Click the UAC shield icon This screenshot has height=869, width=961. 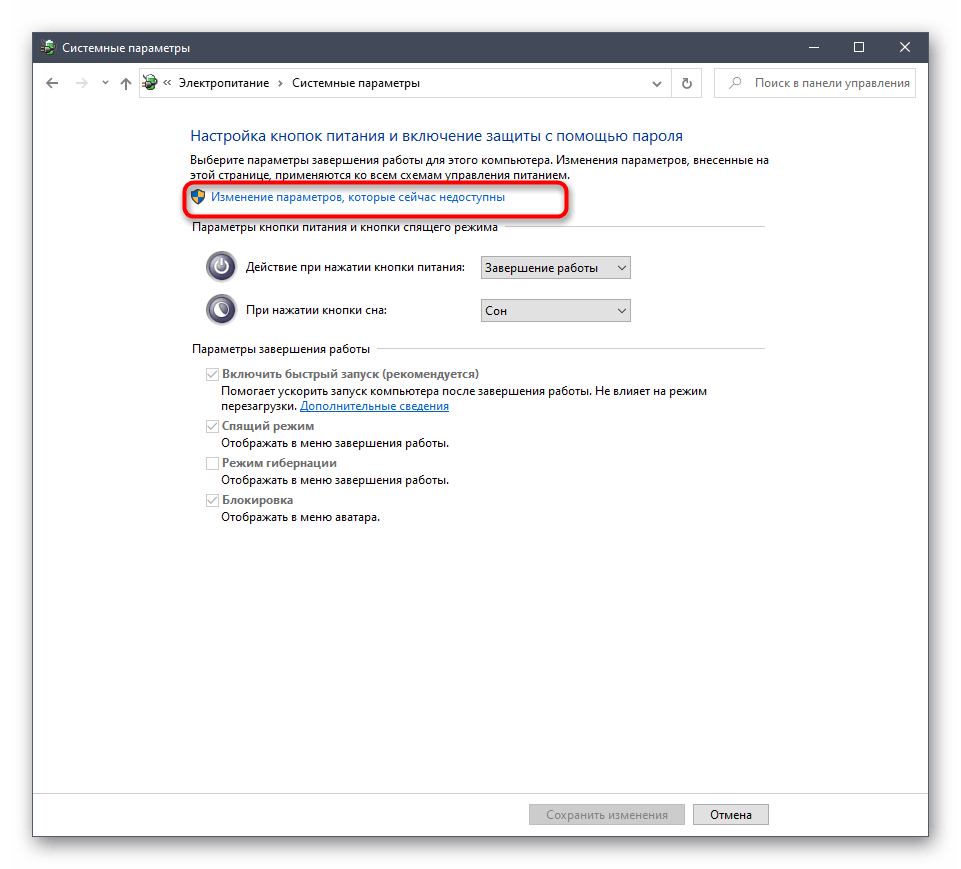click(198, 197)
